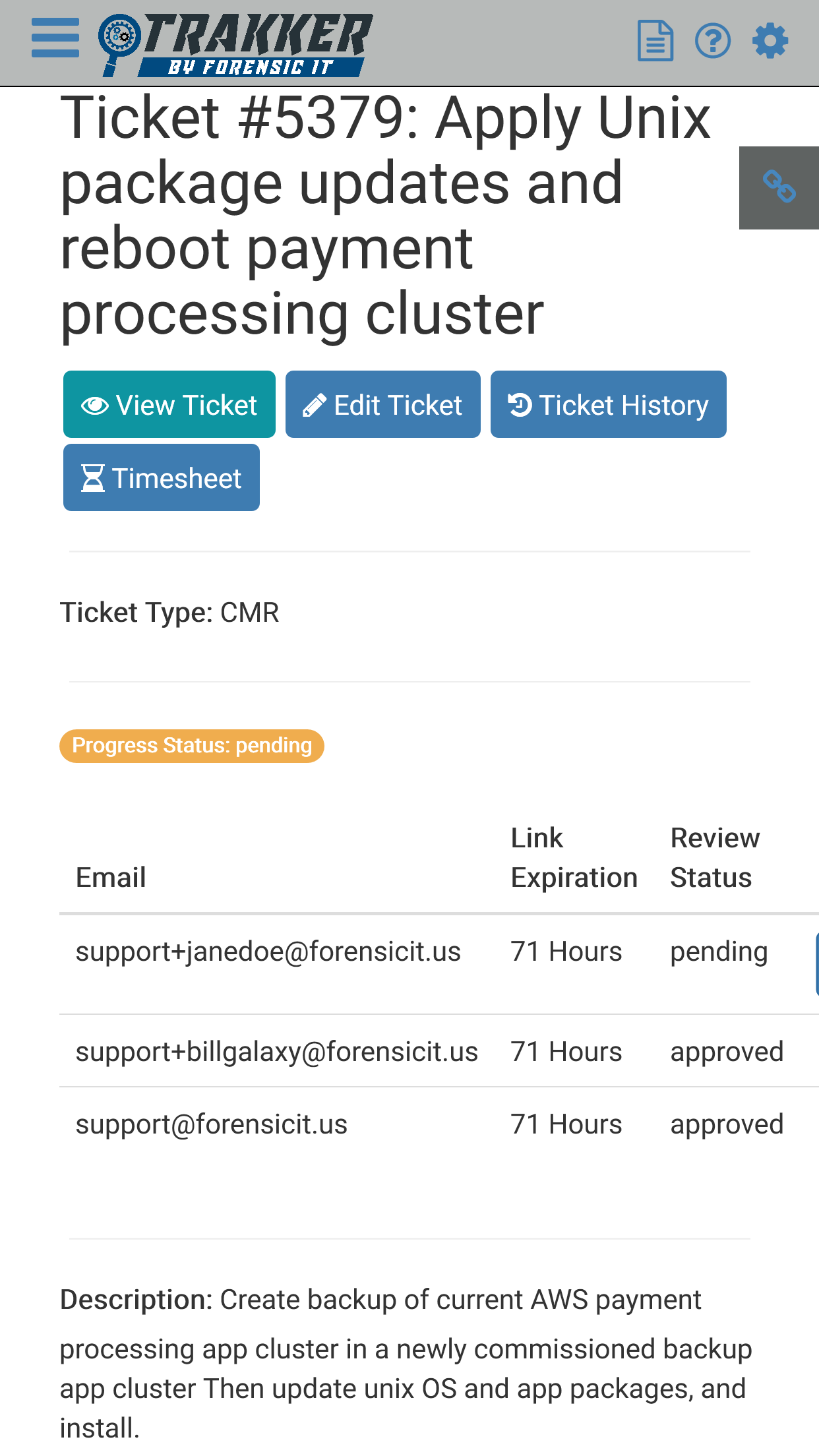The width and height of the screenshot is (819, 1456).
Task: Click the chain link share icon
Action: coord(779,187)
